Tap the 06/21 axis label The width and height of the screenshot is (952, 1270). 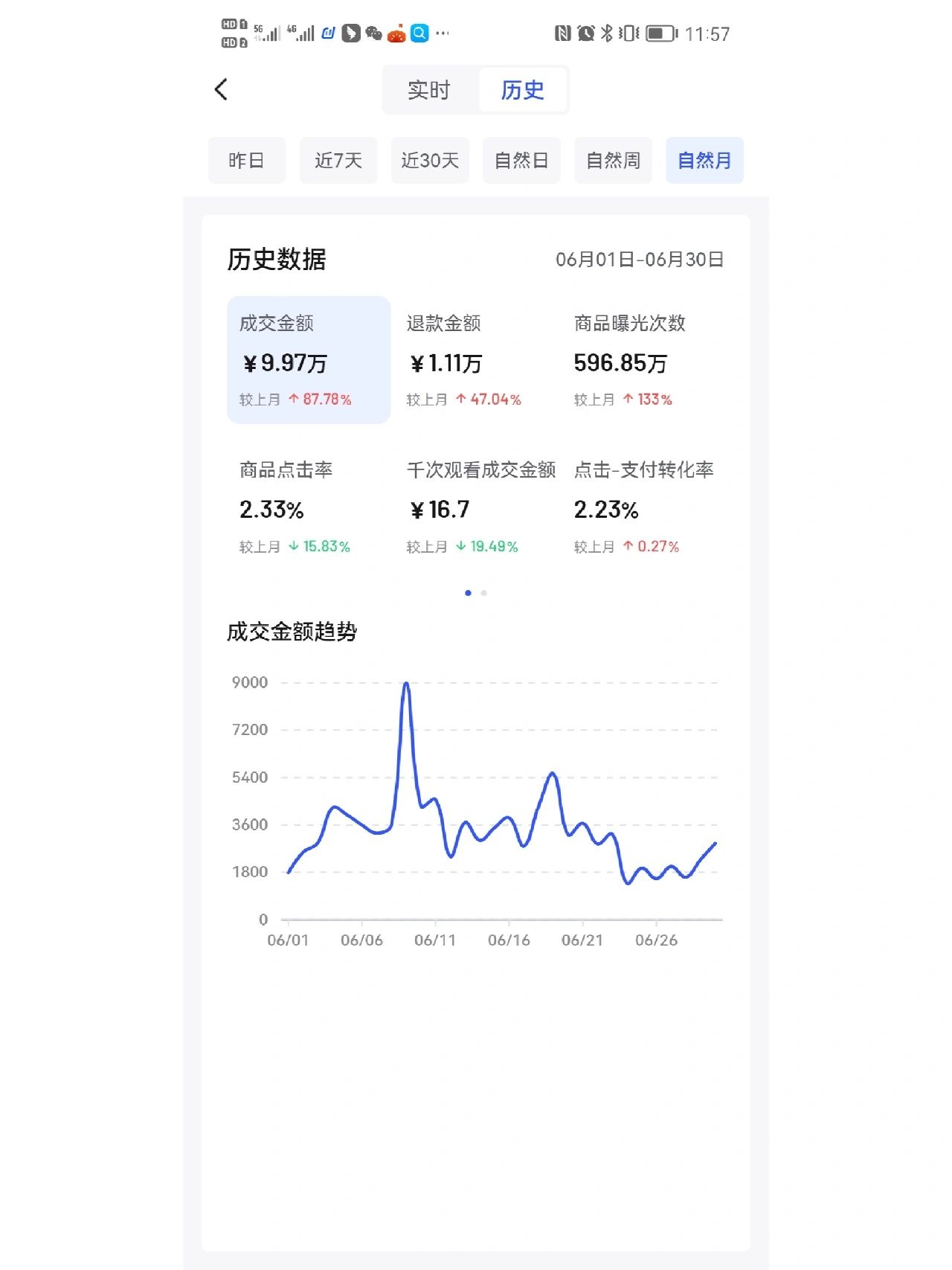582,940
